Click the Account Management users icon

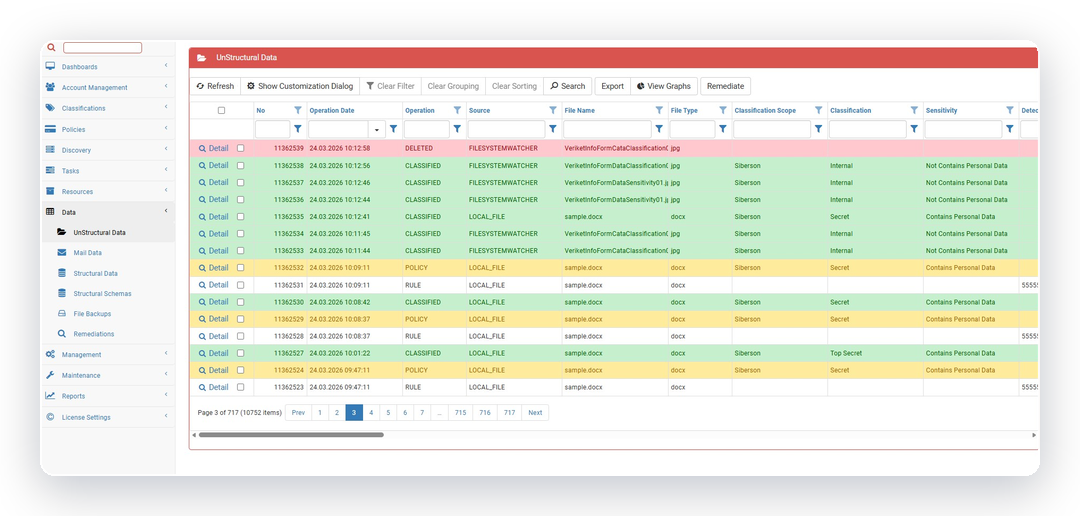(x=50, y=87)
